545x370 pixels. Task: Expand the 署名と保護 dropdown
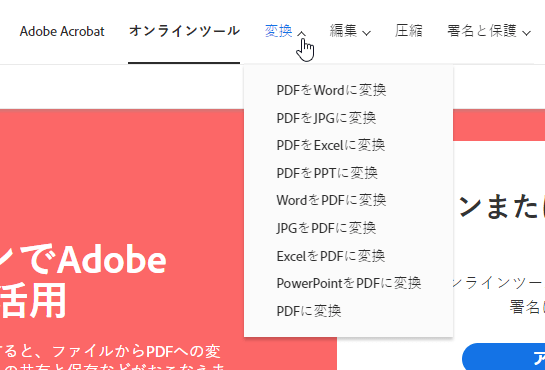[489, 31]
